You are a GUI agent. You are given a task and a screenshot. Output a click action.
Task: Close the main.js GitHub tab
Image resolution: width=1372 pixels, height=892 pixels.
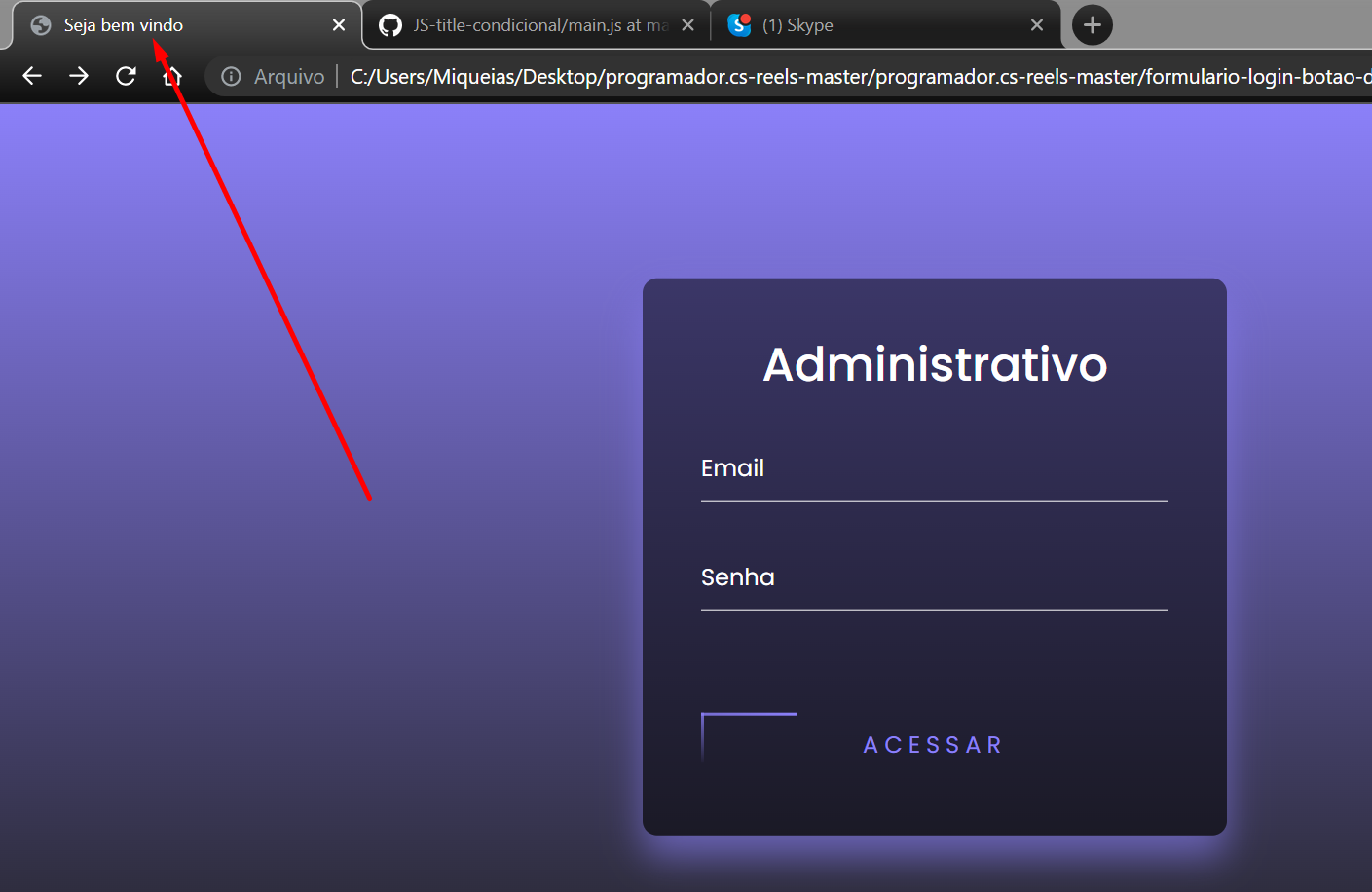(687, 24)
